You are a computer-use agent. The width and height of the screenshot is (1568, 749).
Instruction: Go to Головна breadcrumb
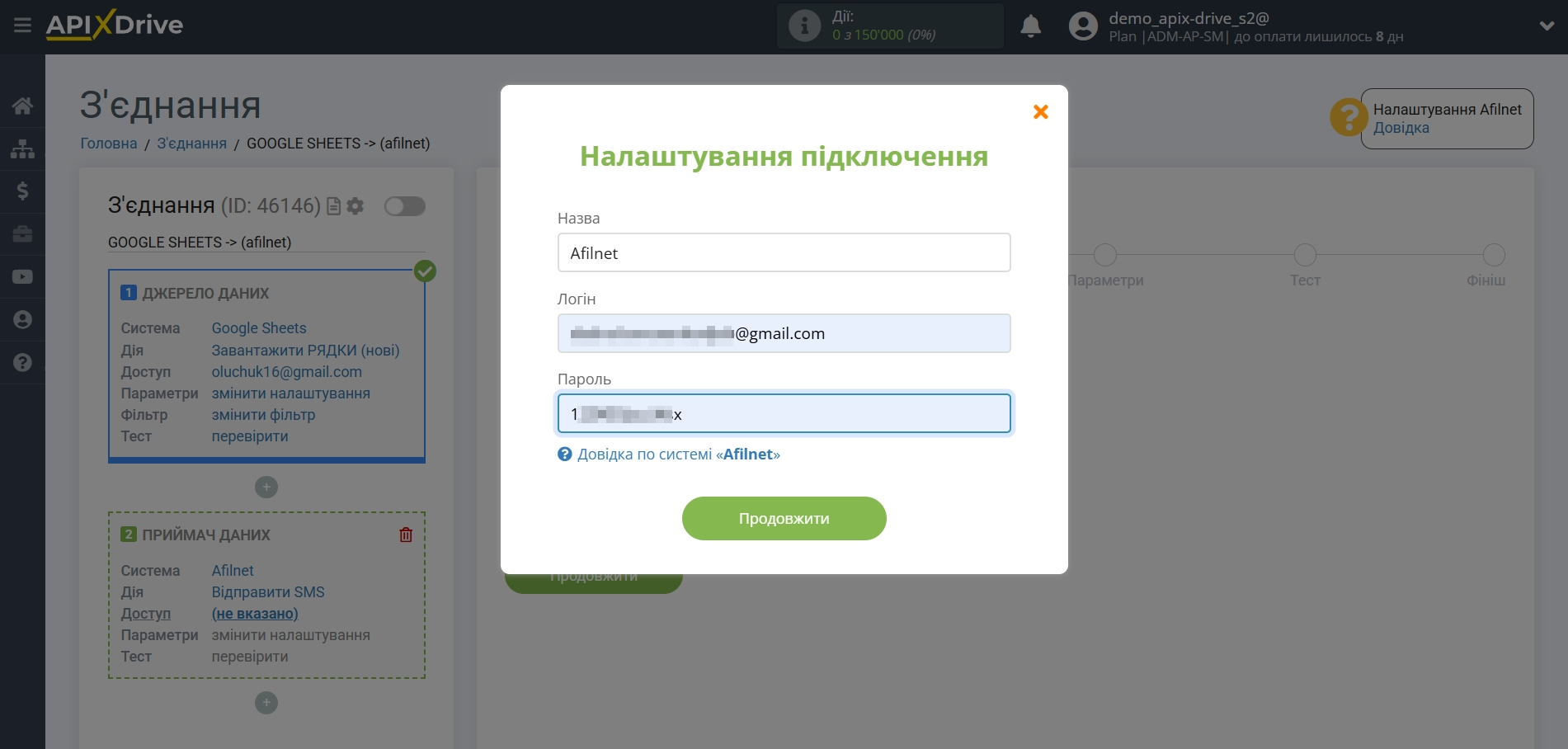tap(108, 144)
